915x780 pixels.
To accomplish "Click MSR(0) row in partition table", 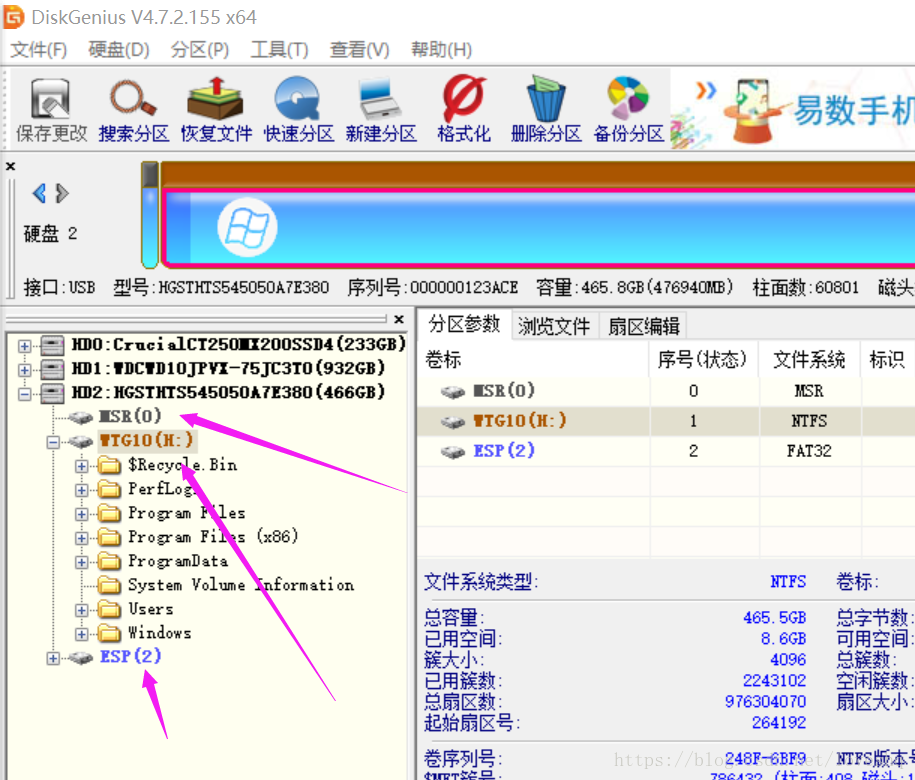I will [x=666, y=391].
